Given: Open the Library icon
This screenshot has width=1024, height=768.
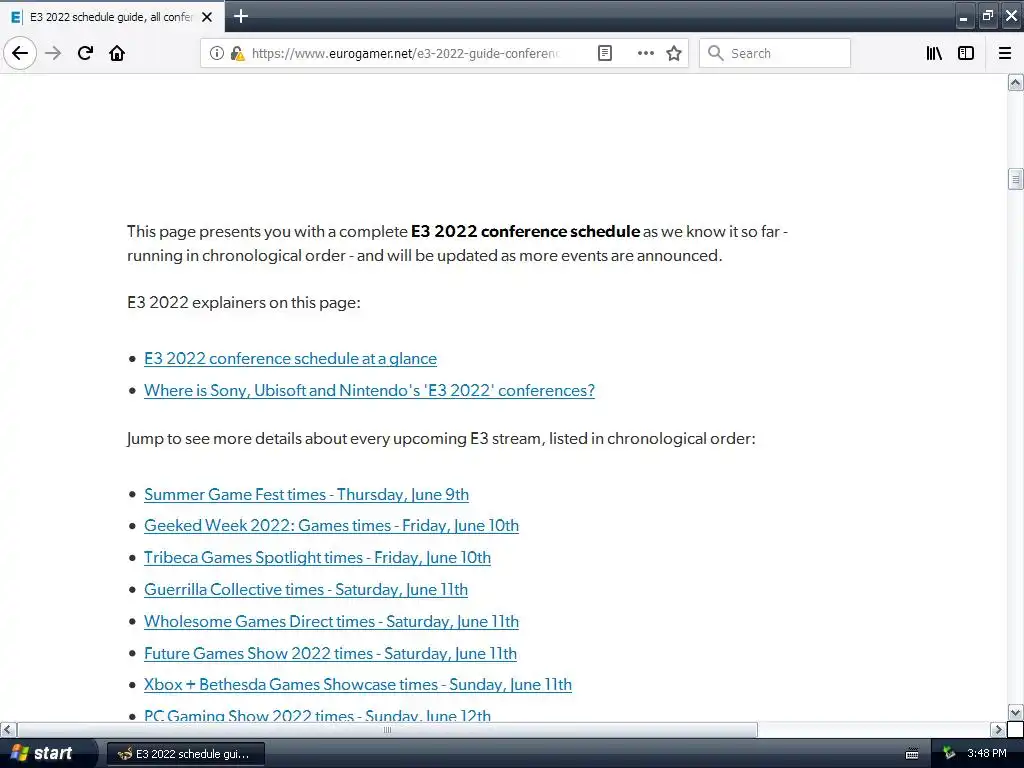Looking at the screenshot, I should point(935,53).
